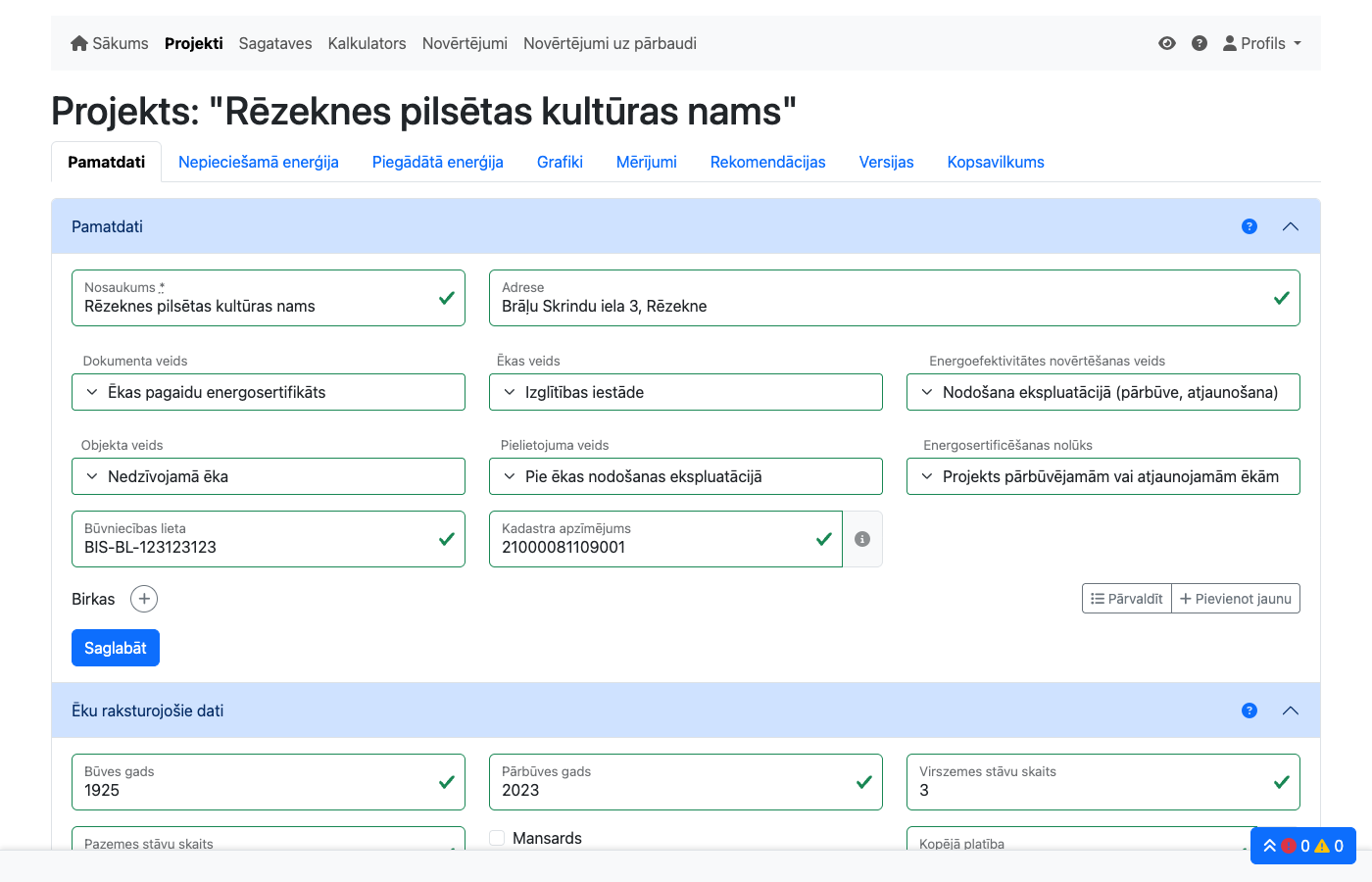Image resolution: width=1372 pixels, height=882 pixels.
Task: Add a tag via the Birkas plus icon
Action: tap(144, 598)
